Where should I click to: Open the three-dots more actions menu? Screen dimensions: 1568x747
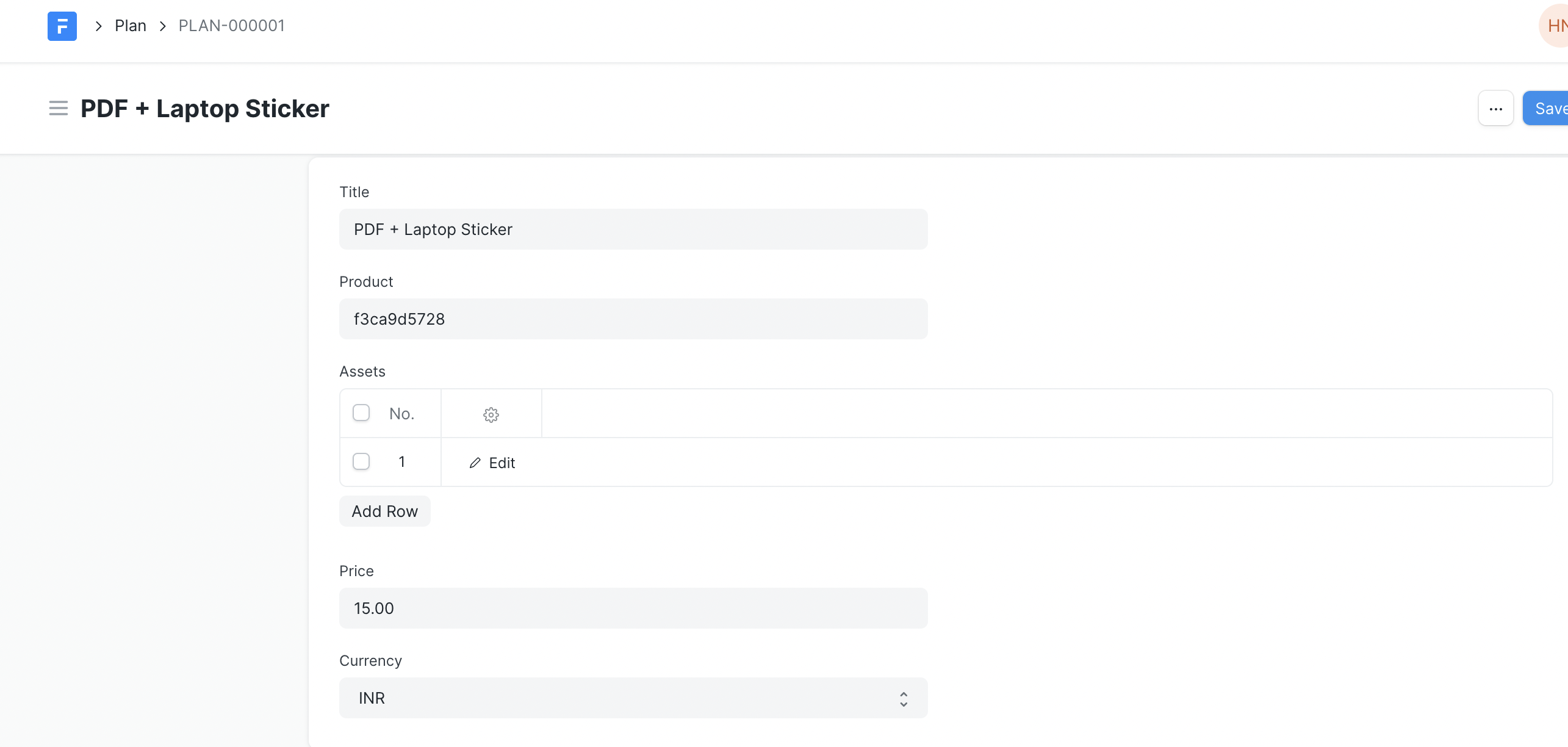pyautogui.click(x=1495, y=109)
